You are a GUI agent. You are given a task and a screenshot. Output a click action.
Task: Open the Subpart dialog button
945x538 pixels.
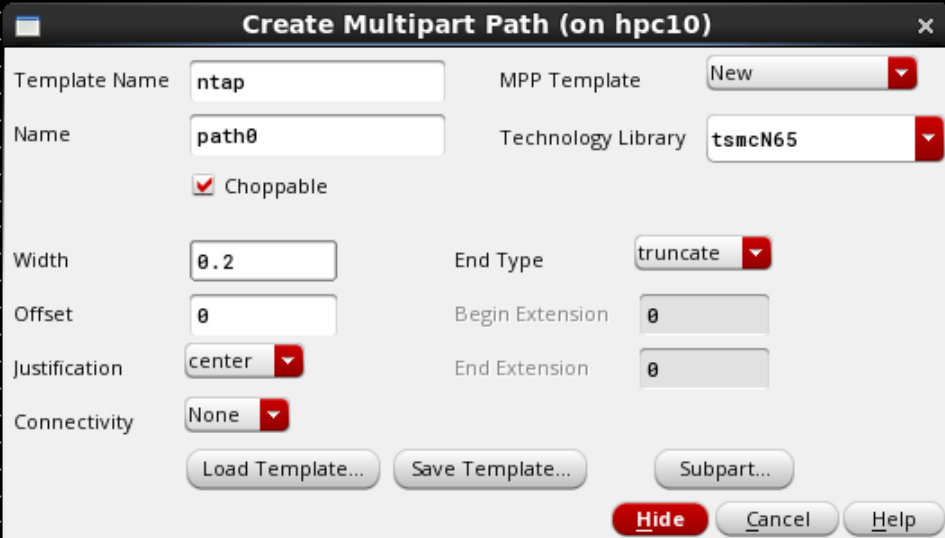[x=724, y=469]
